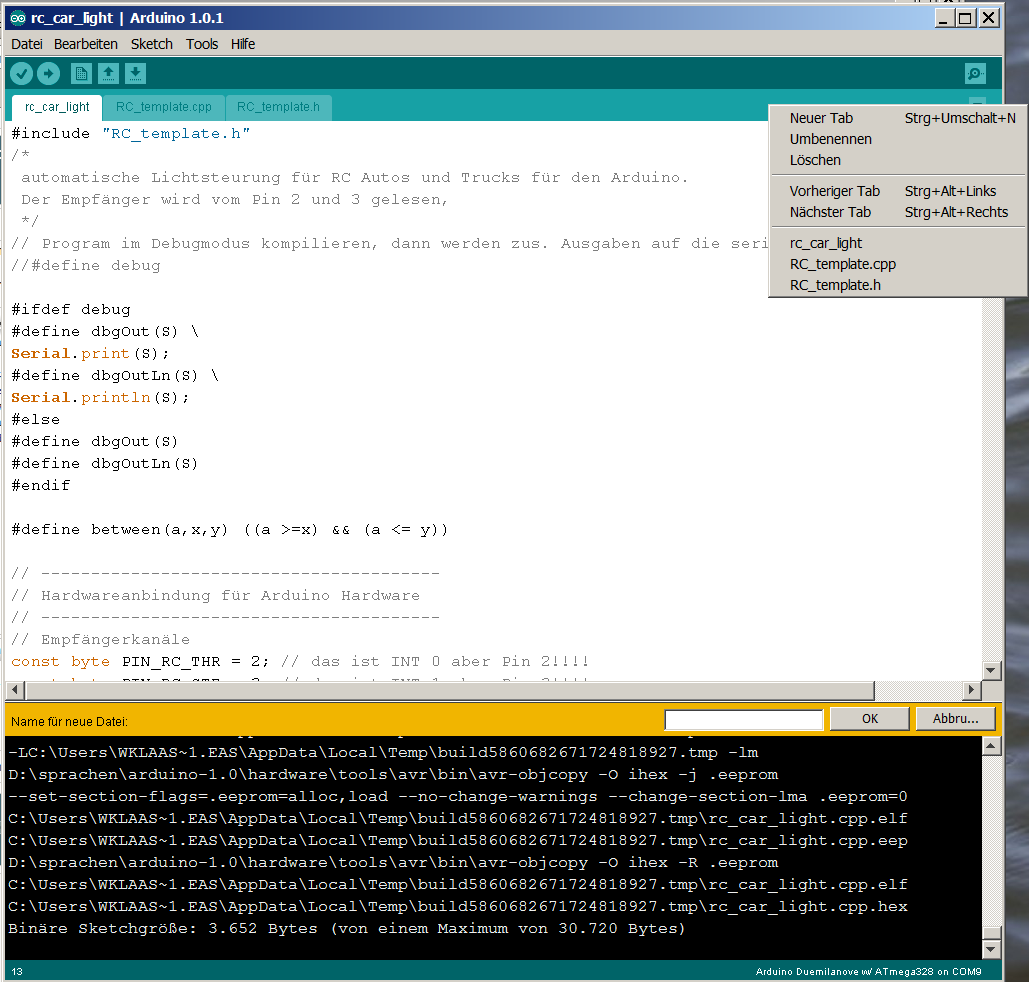Switch to the RC_template.cpp tab
Viewport: 1030px width, 982px height.
point(164,107)
